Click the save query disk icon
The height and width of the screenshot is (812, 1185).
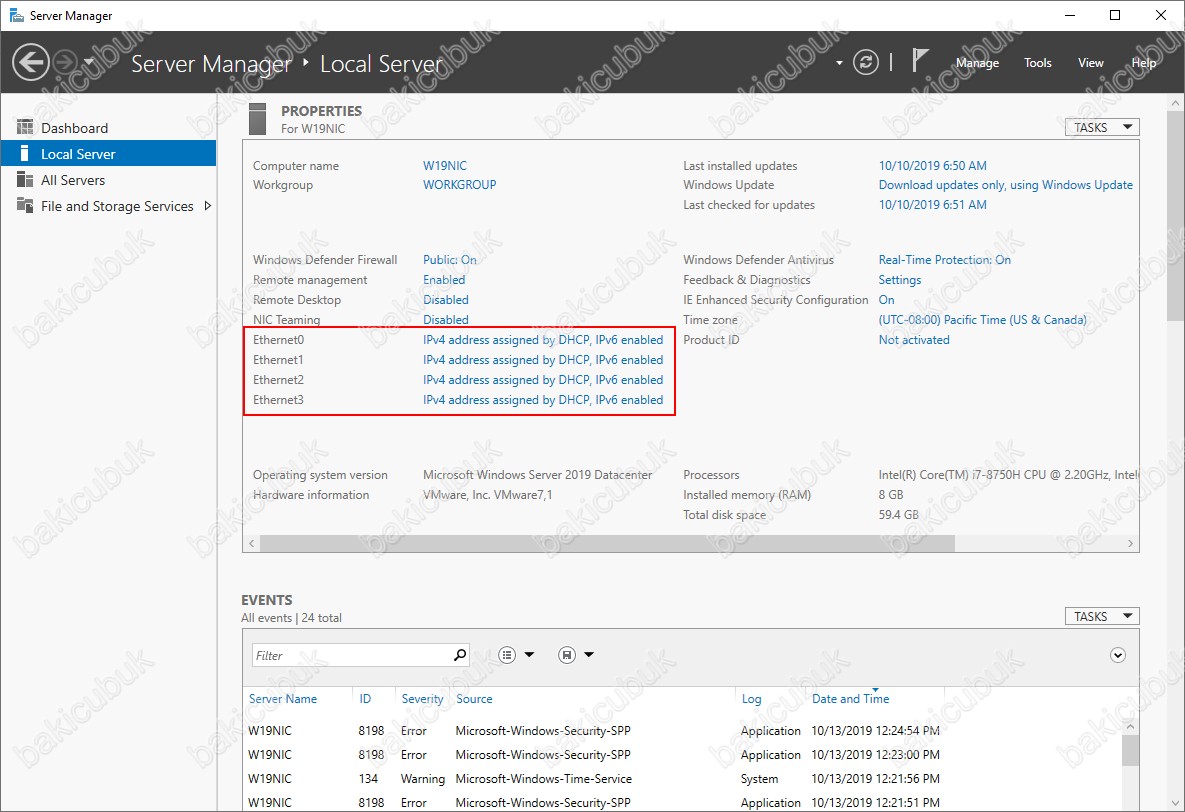(567, 655)
